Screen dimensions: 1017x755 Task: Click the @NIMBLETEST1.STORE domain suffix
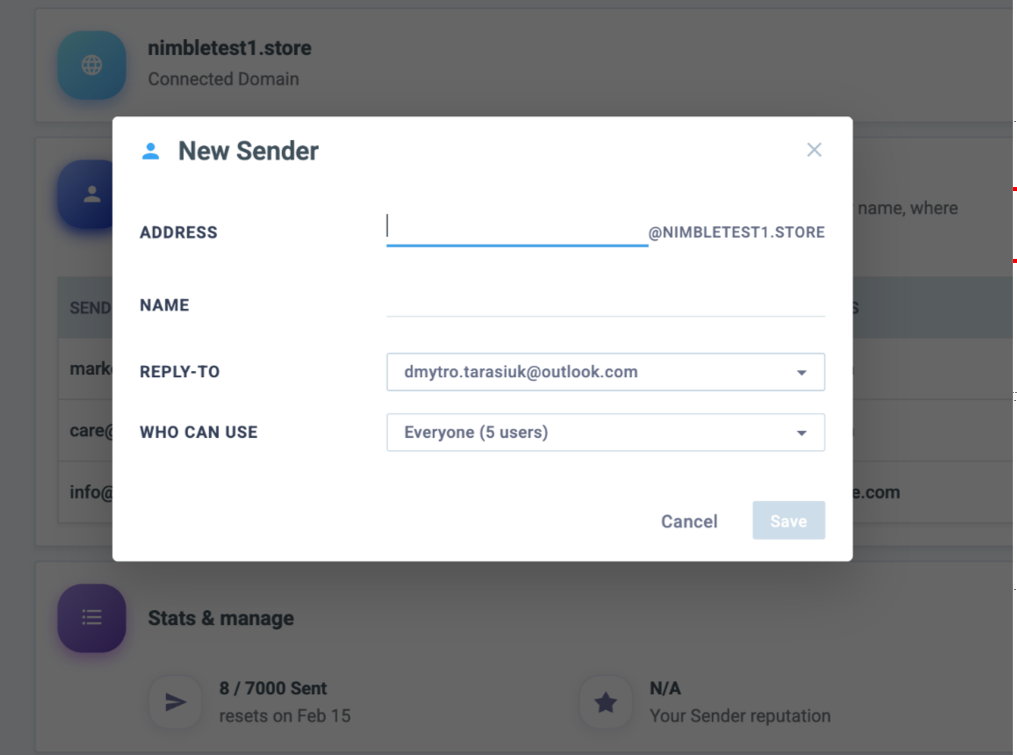point(736,232)
